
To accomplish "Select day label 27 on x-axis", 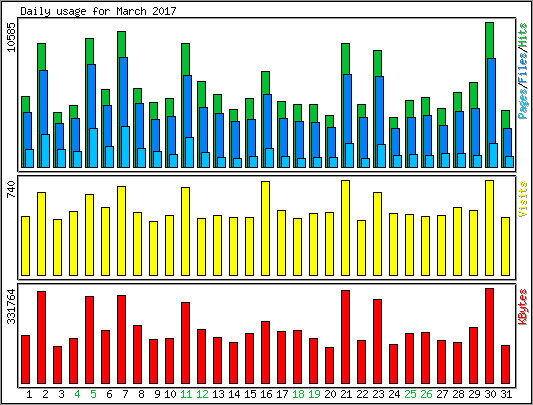I will [442, 394].
